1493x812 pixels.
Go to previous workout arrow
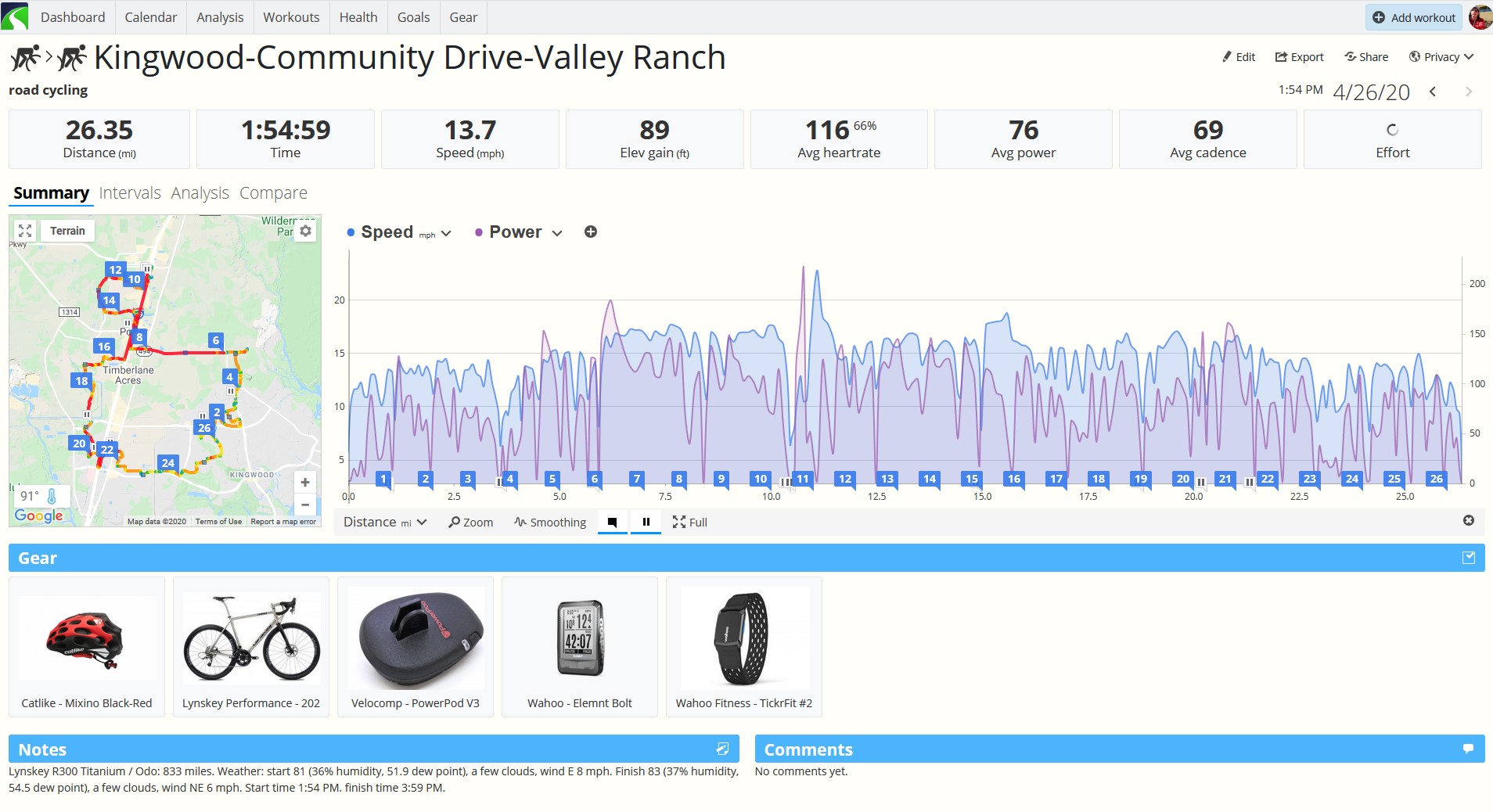pyautogui.click(x=1433, y=92)
